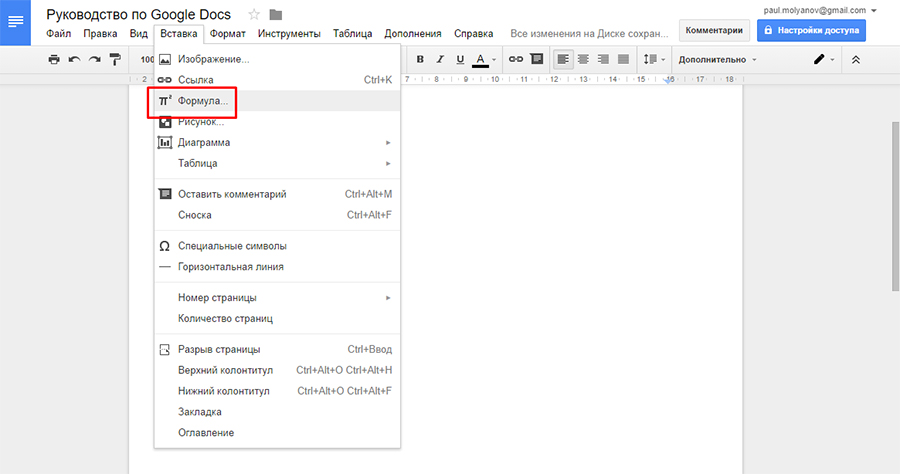Open the Таблица menu in menu bar
This screenshot has width=900, height=474.
(x=352, y=34)
